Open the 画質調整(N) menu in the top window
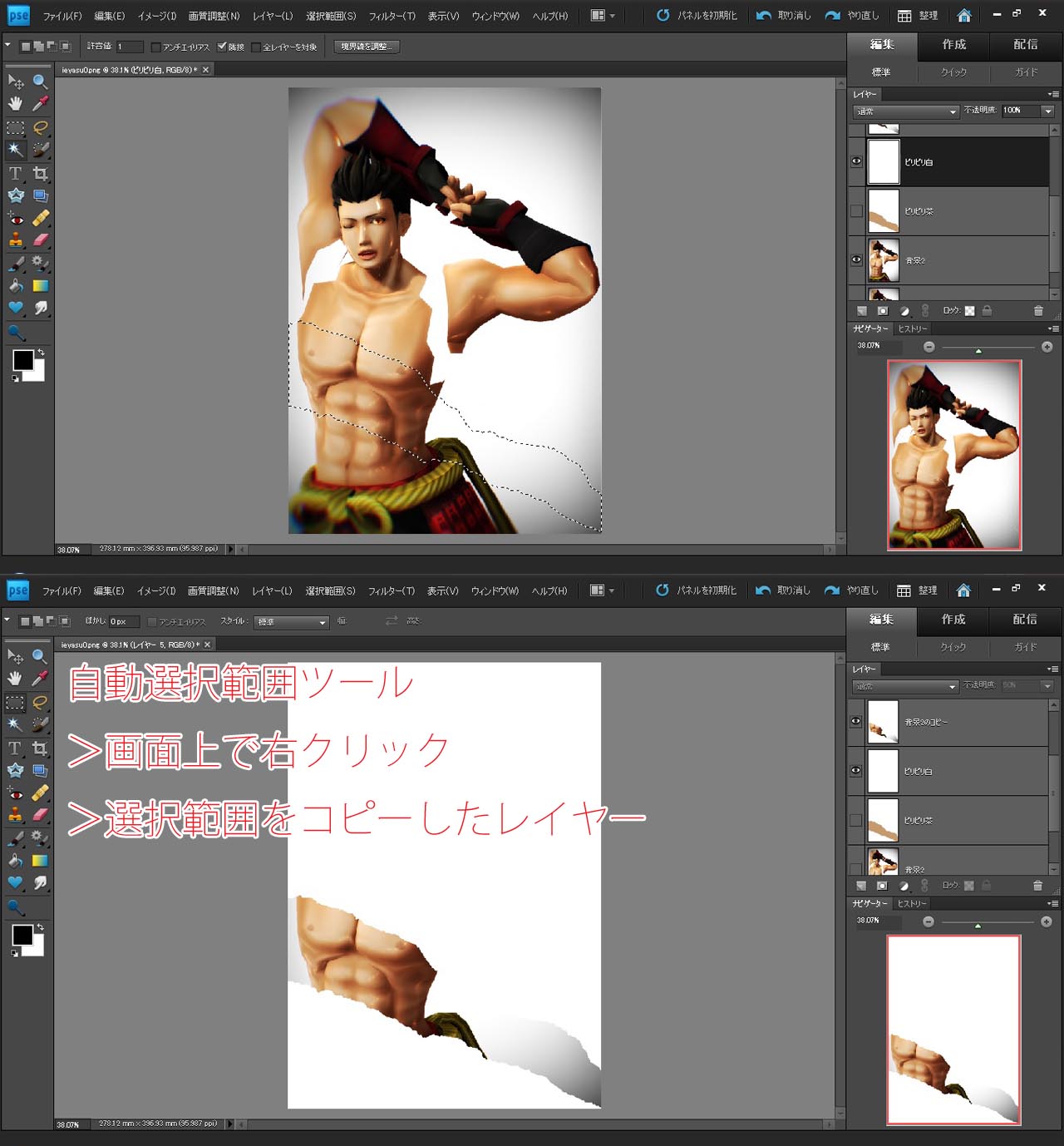1064x1146 pixels. (x=214, y=16)
